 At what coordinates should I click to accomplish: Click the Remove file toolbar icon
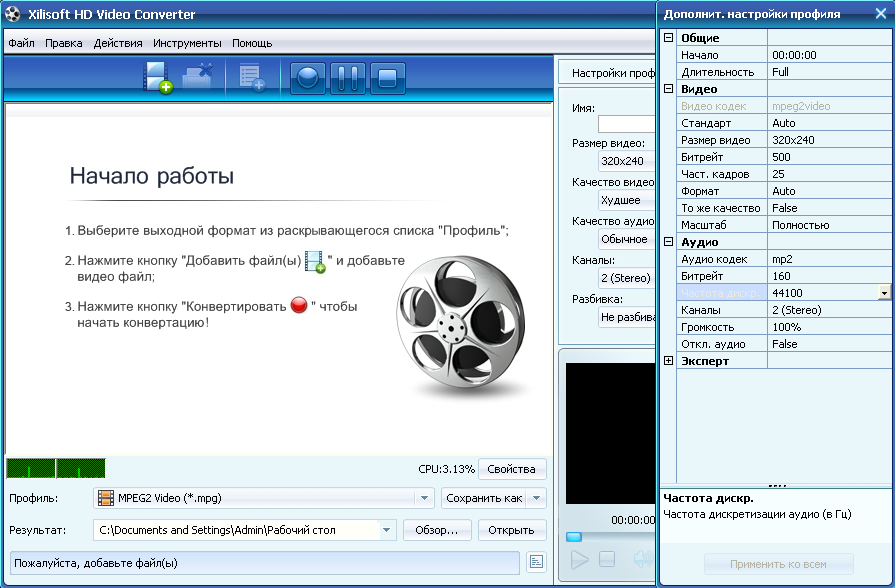(x=197, y=76)
